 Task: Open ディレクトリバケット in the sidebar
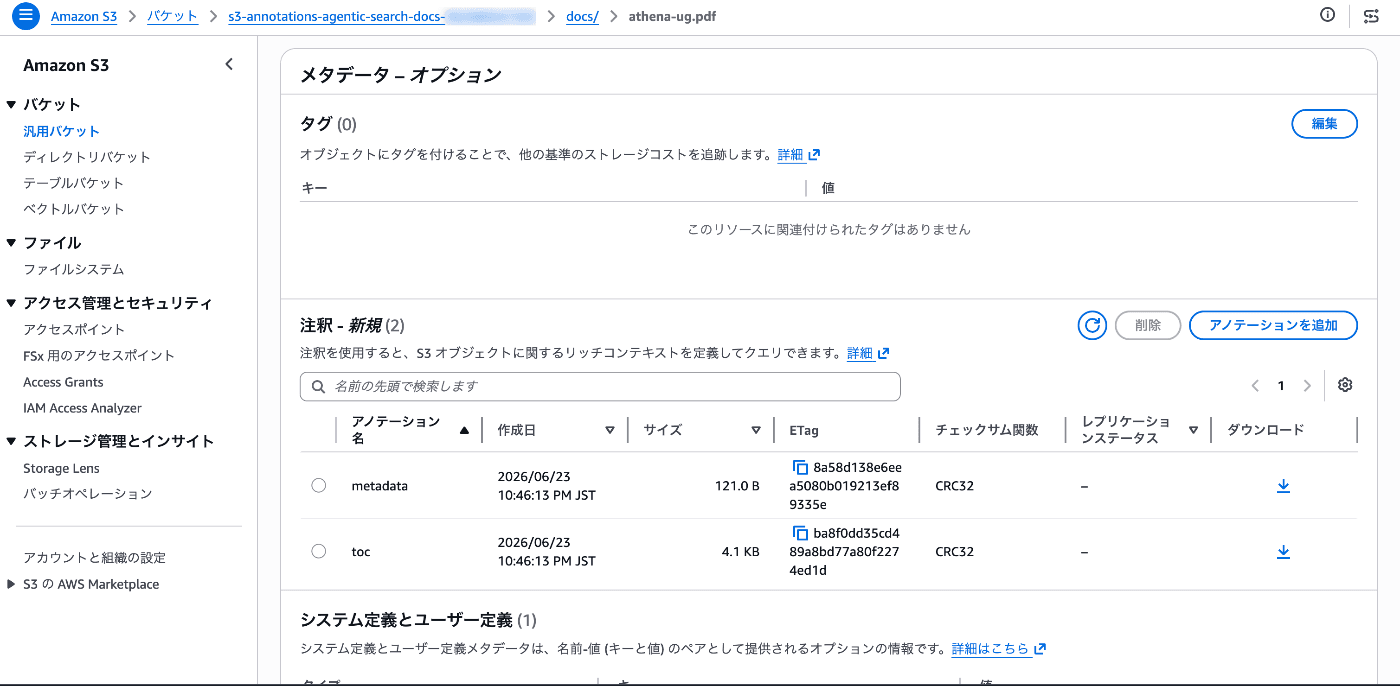pyautogui.click(x=87, y=157)
